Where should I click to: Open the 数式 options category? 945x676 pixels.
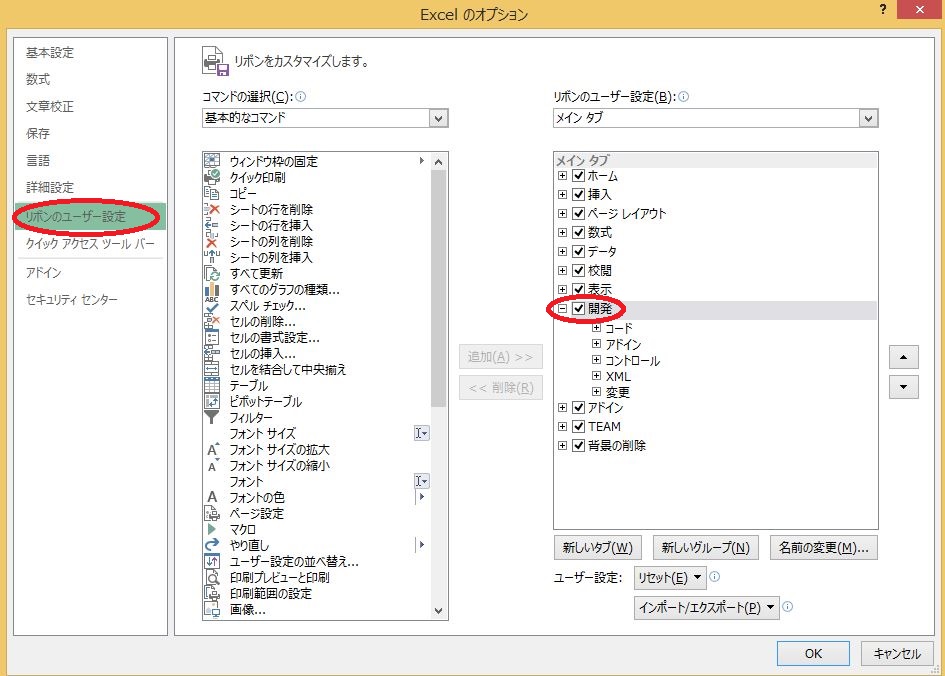(37, 79)
